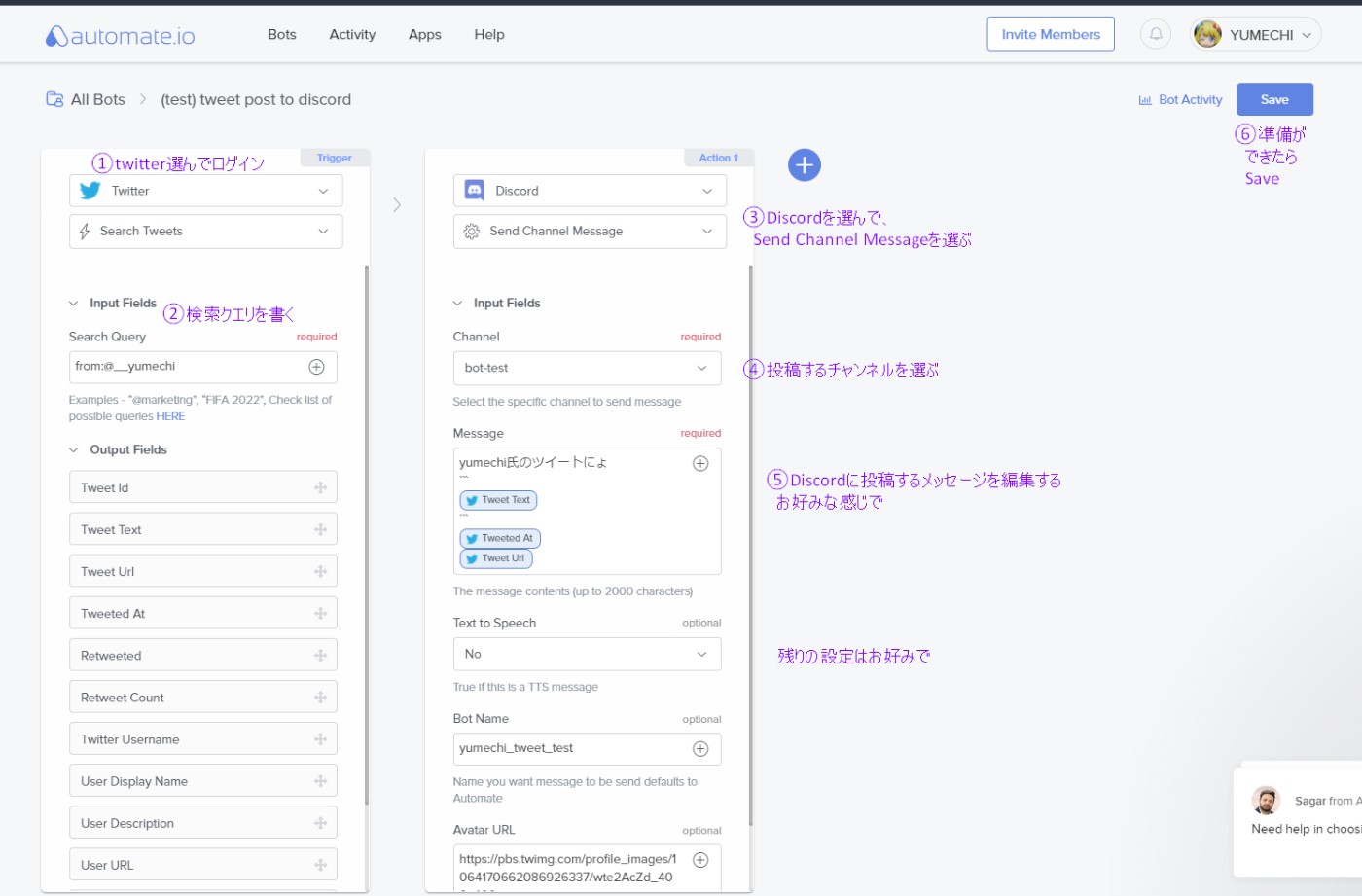Collapse action Input Fields section
The image size is (1362, 896).
point(457,304)
